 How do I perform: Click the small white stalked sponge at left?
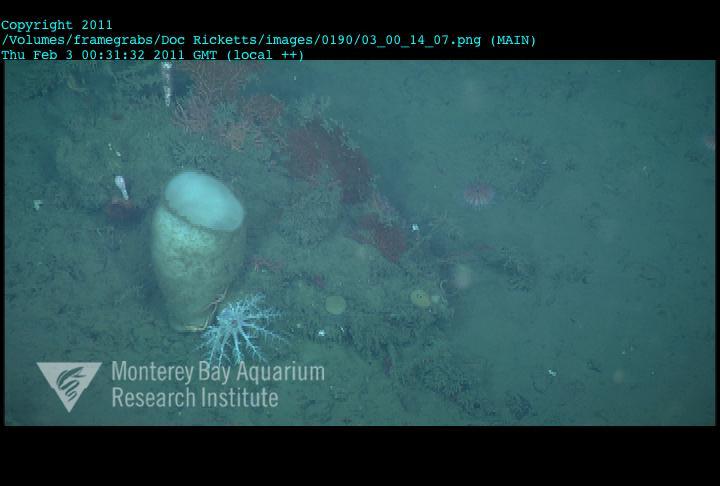(122, 186)
